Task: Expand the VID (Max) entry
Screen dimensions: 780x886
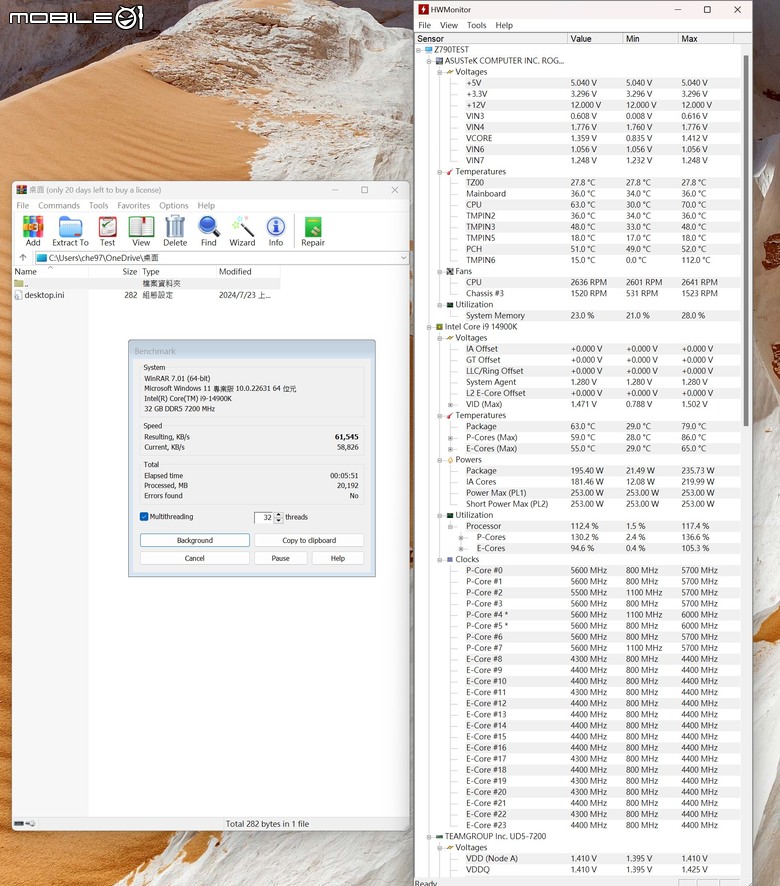Action: (450, 405)
